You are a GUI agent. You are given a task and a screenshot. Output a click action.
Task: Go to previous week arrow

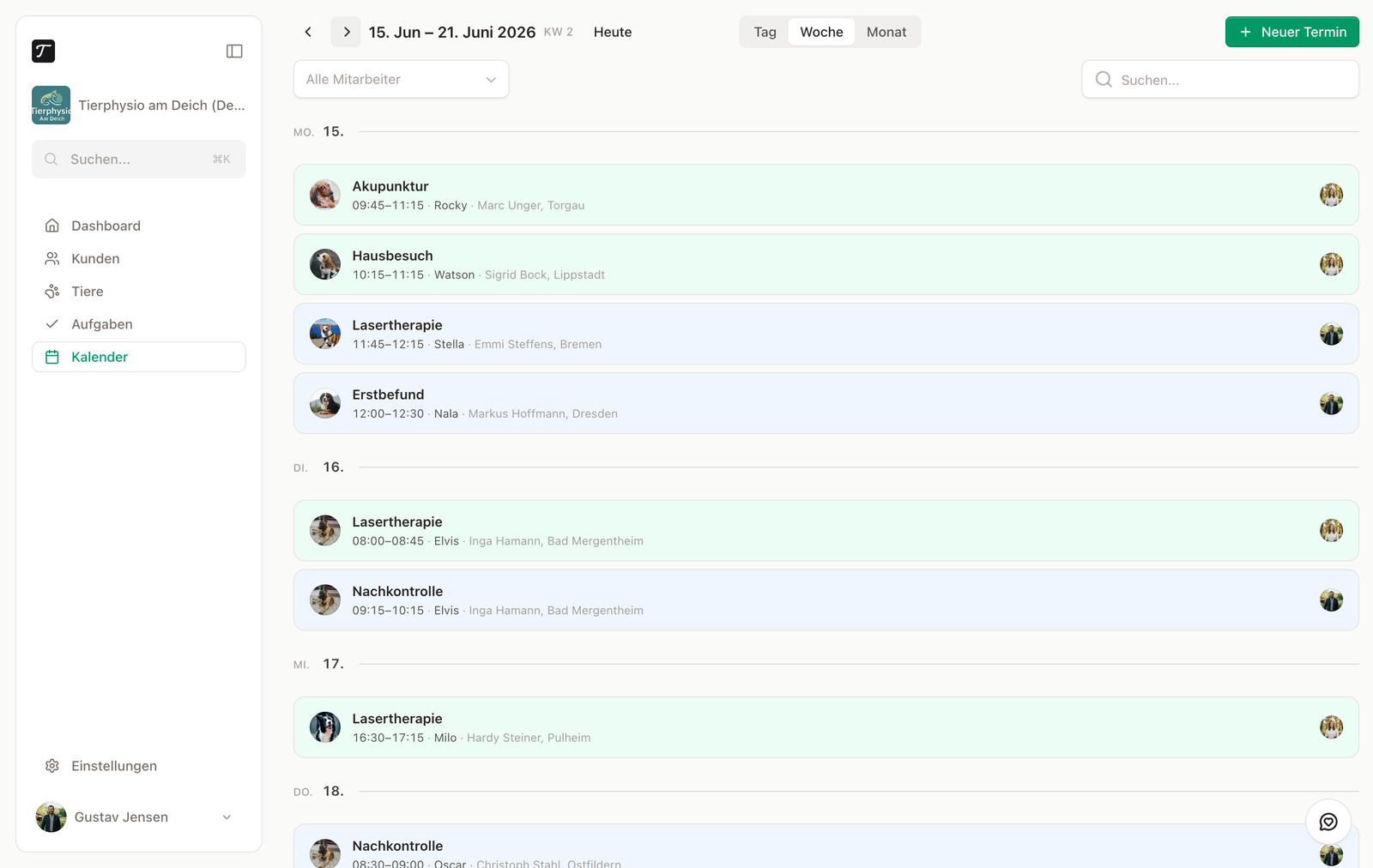pos(308,32)
